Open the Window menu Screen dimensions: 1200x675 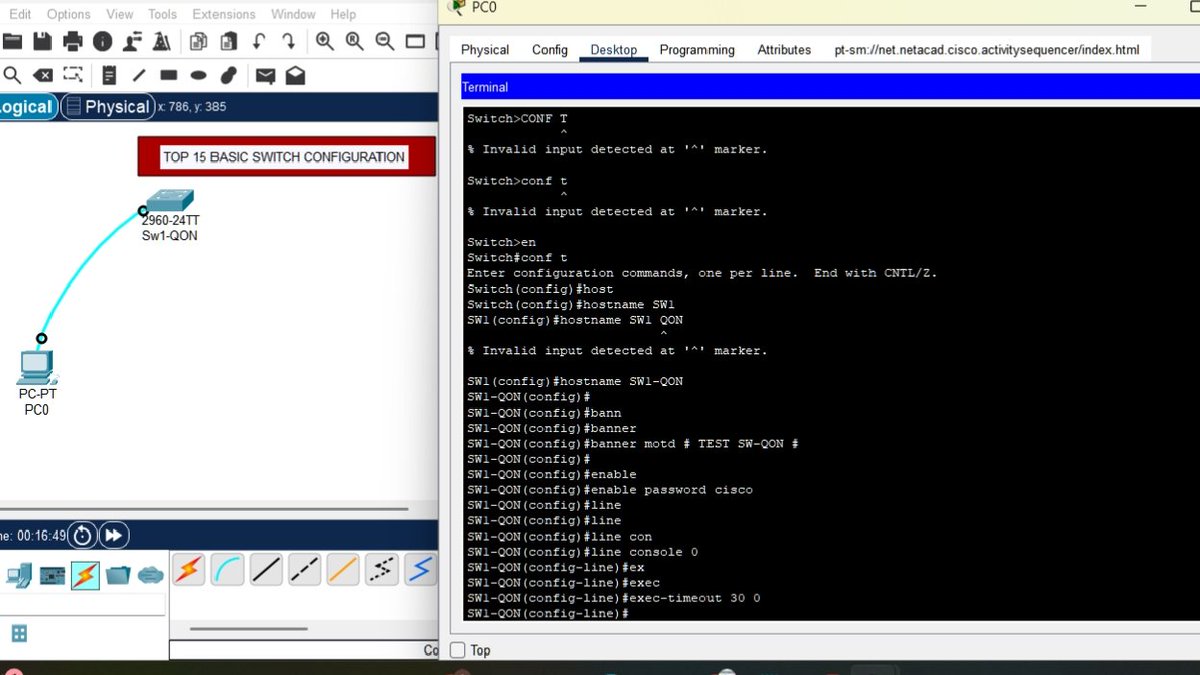(x=293, y=14)
